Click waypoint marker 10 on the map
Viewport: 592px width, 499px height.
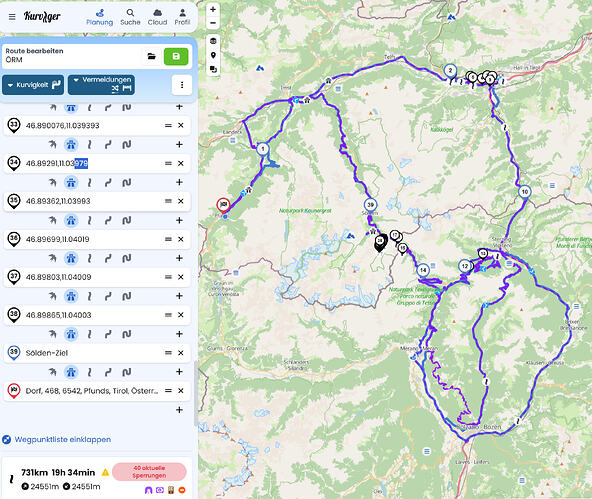click(524, 192)
